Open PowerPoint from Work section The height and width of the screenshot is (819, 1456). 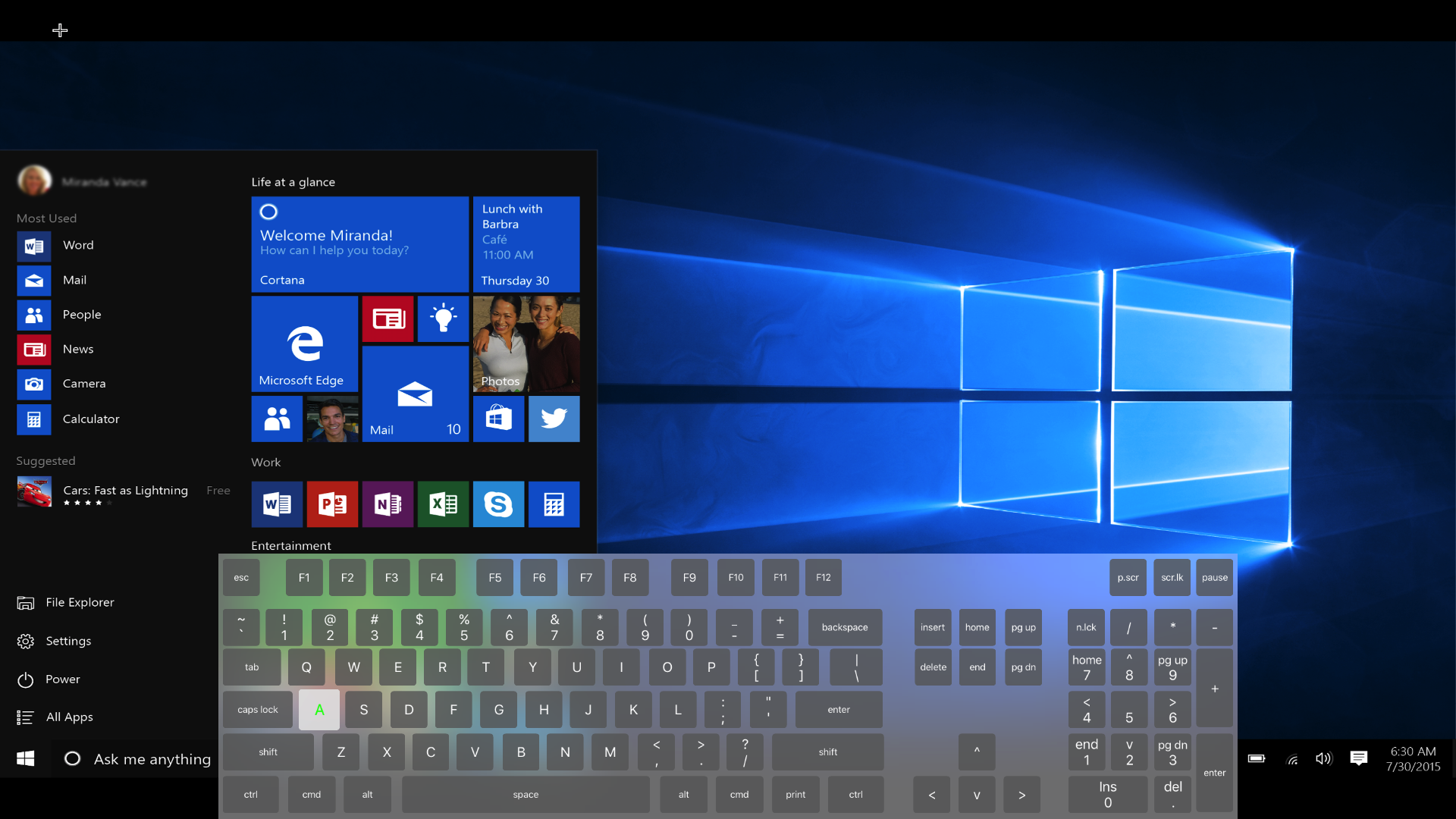click(x=332, y=504)
